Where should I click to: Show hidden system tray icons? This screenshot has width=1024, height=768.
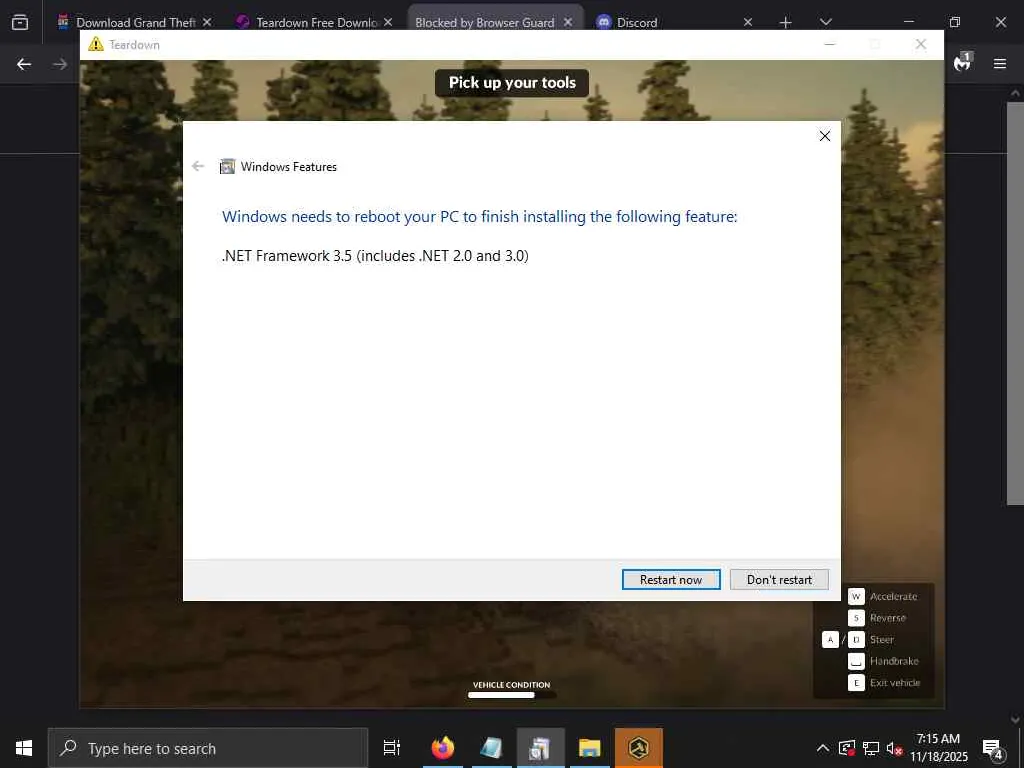(823, 748)
